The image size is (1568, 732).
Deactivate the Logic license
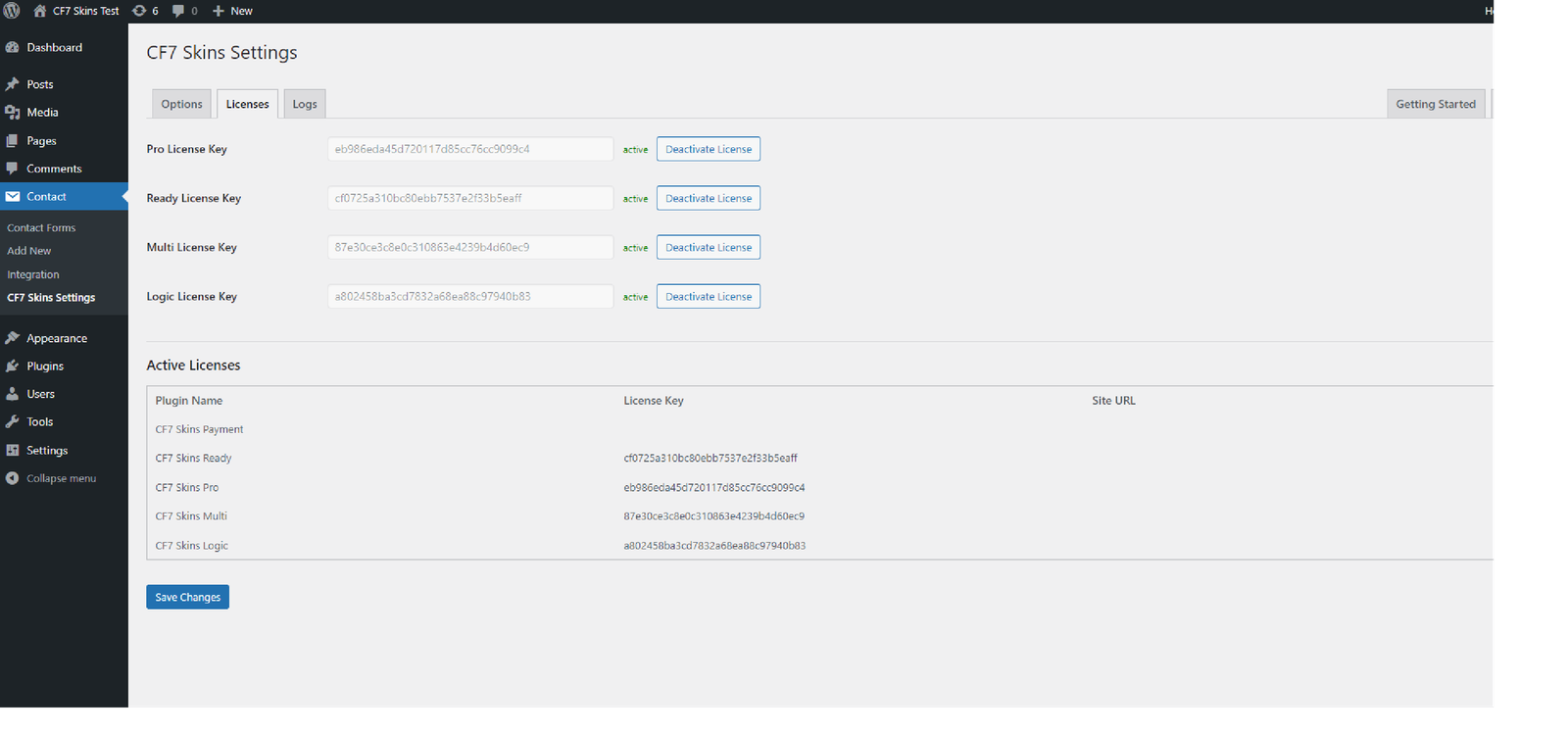pyautogui.click(x=708, y=297)
